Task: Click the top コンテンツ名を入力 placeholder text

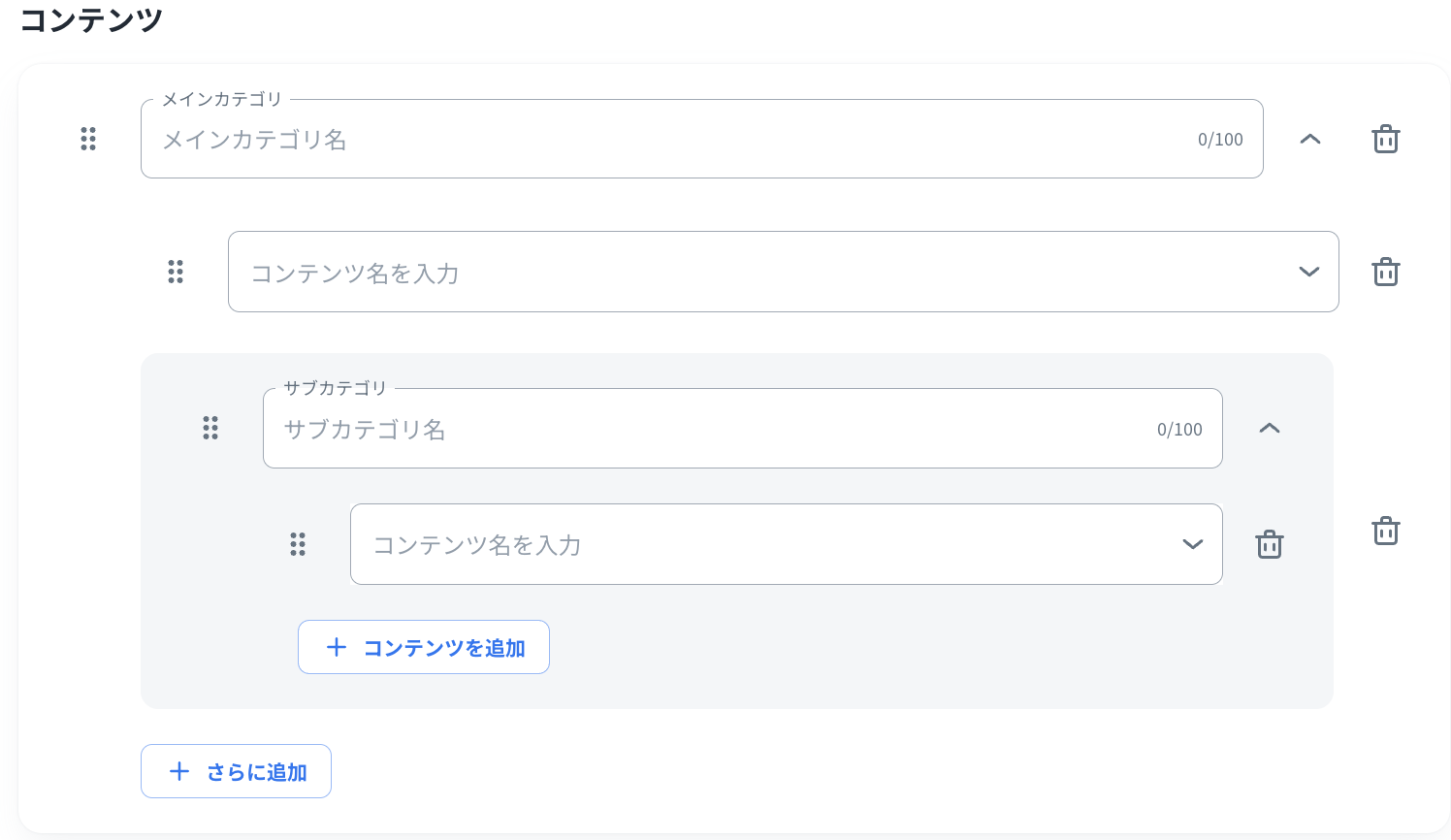Action: click(355, 274)
